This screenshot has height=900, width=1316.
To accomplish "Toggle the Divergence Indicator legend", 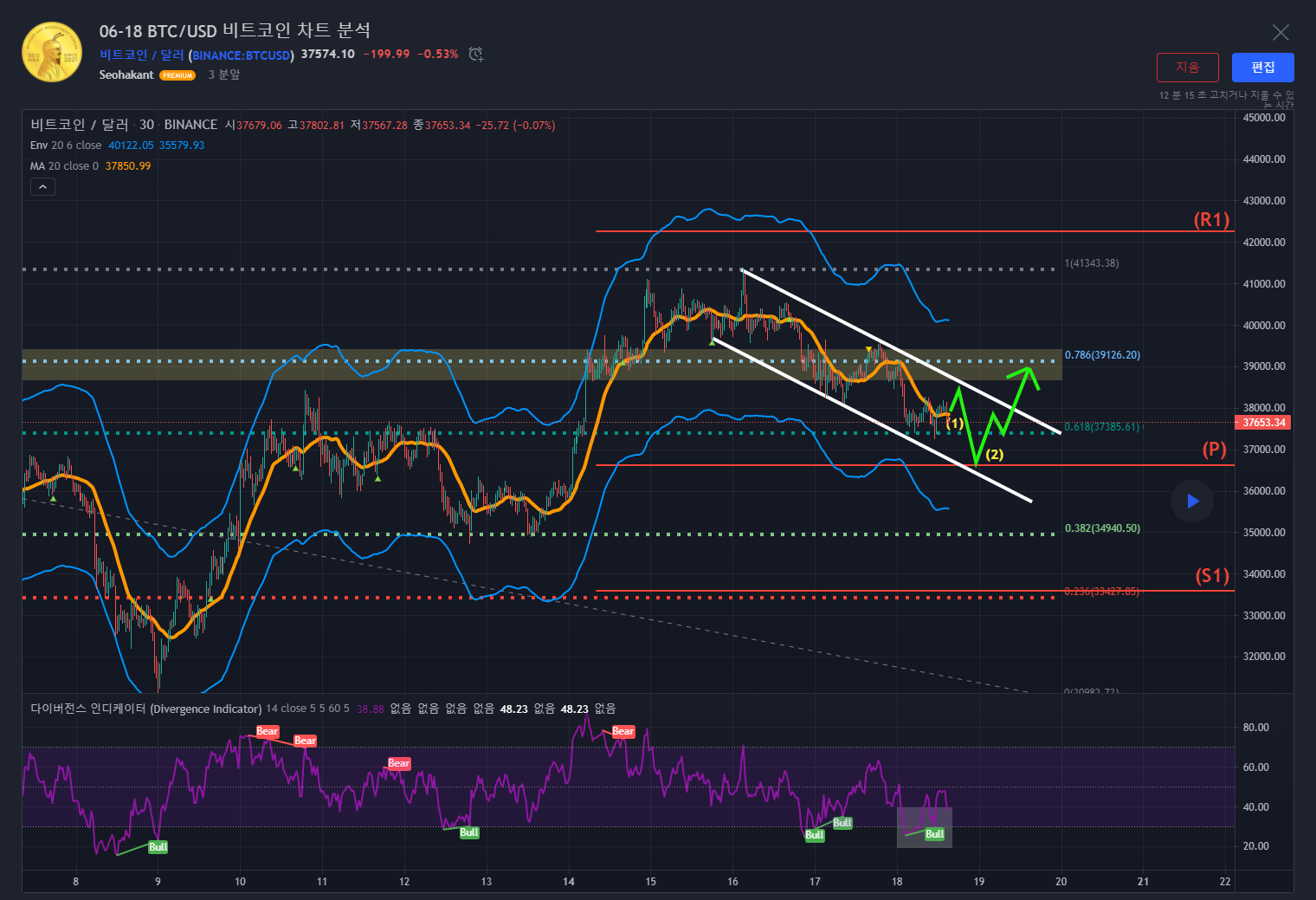I will (145, 709).
